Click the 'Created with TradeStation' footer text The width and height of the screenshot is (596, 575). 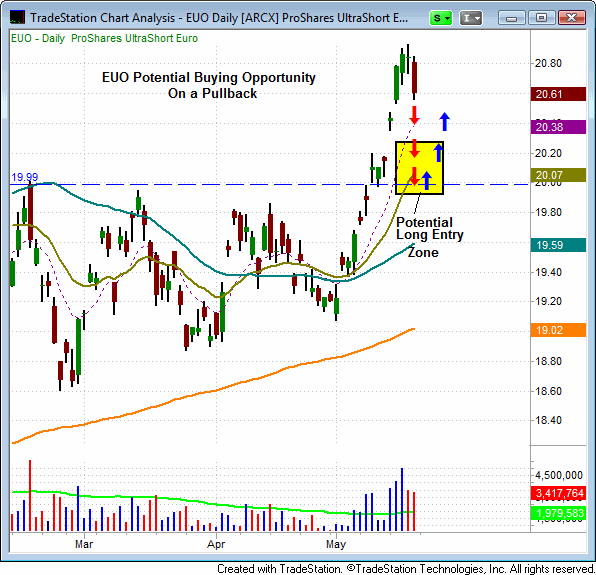point(405,569)
